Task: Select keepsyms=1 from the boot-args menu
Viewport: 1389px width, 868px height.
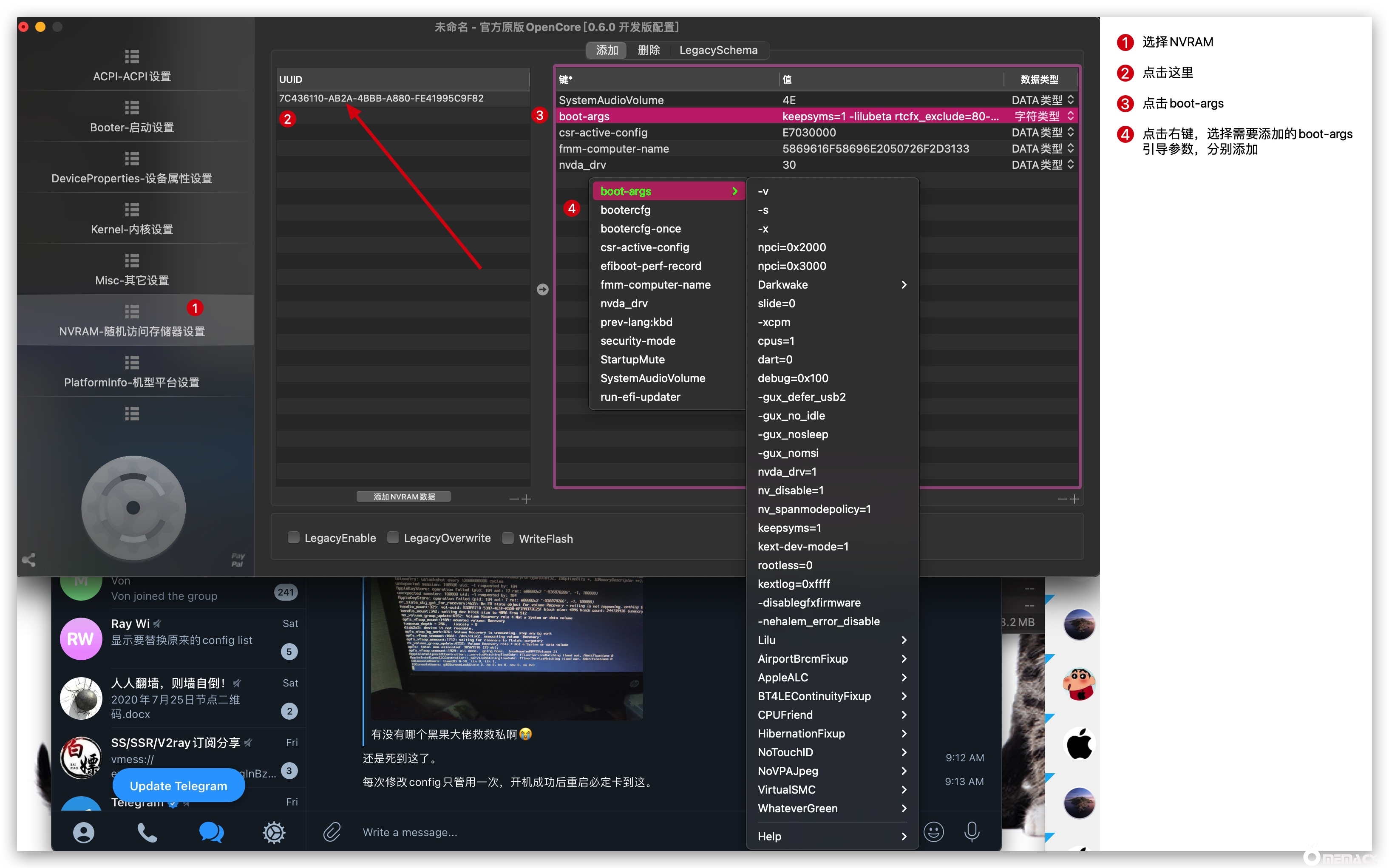Action: tap(789, 528)
